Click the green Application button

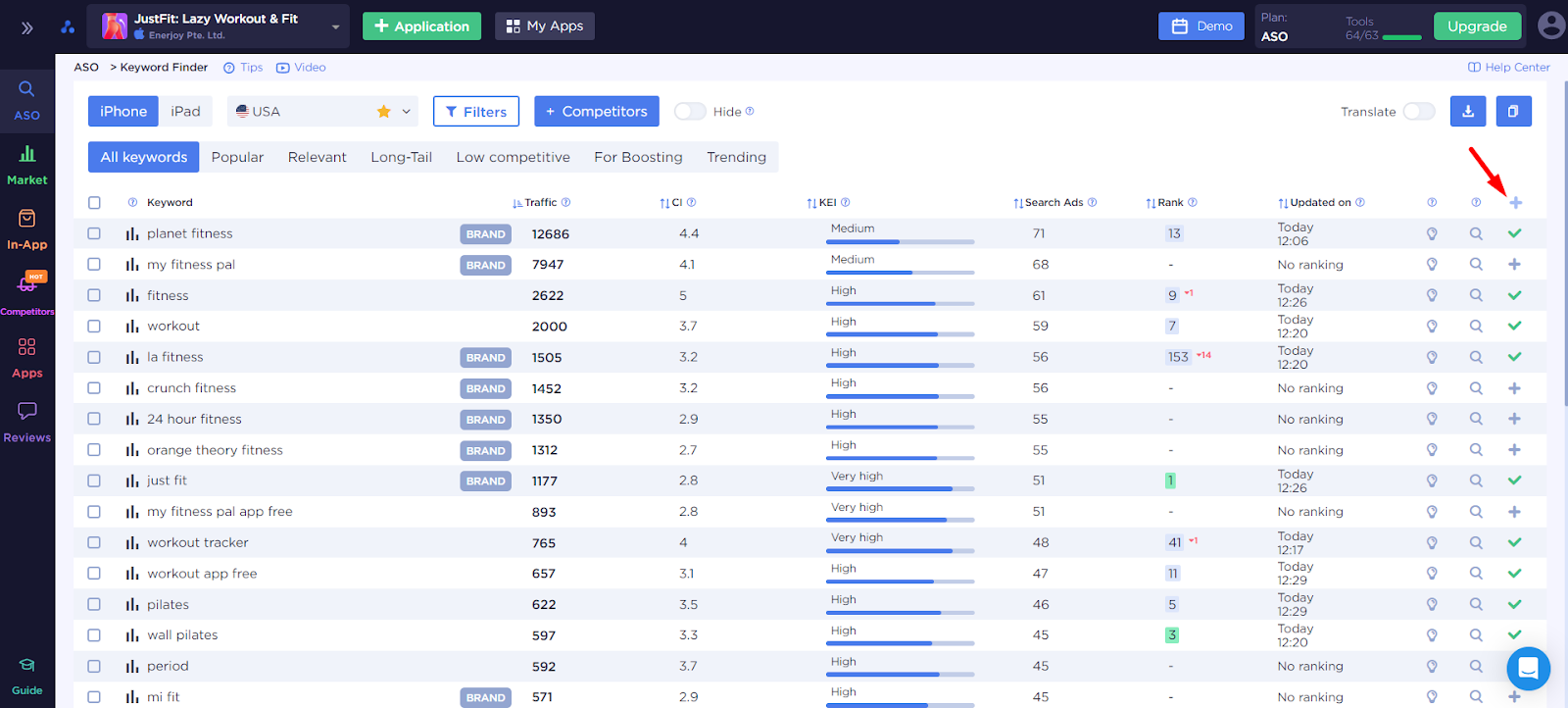[x=421, y=26]
